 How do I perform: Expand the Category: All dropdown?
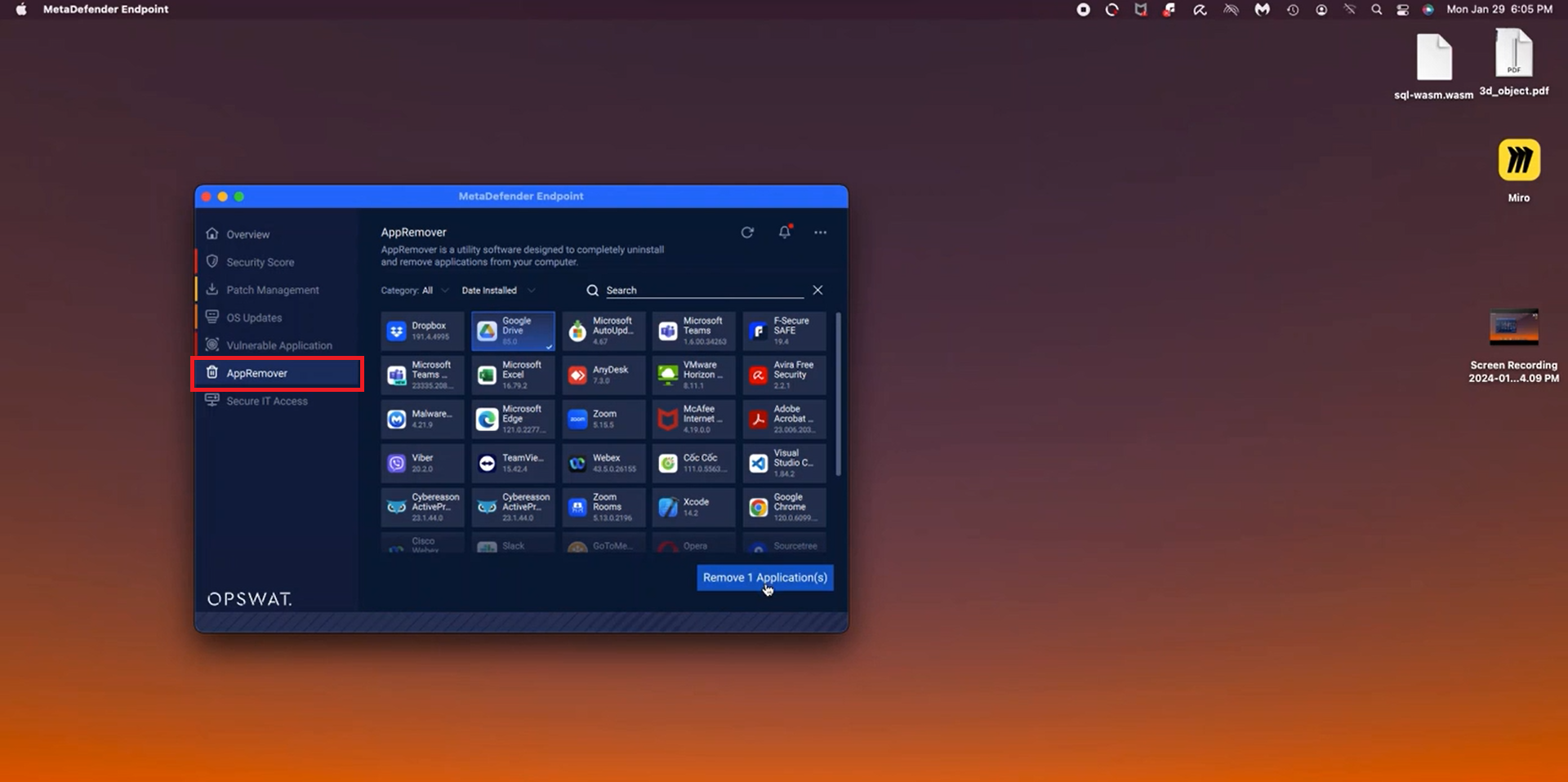415,291
